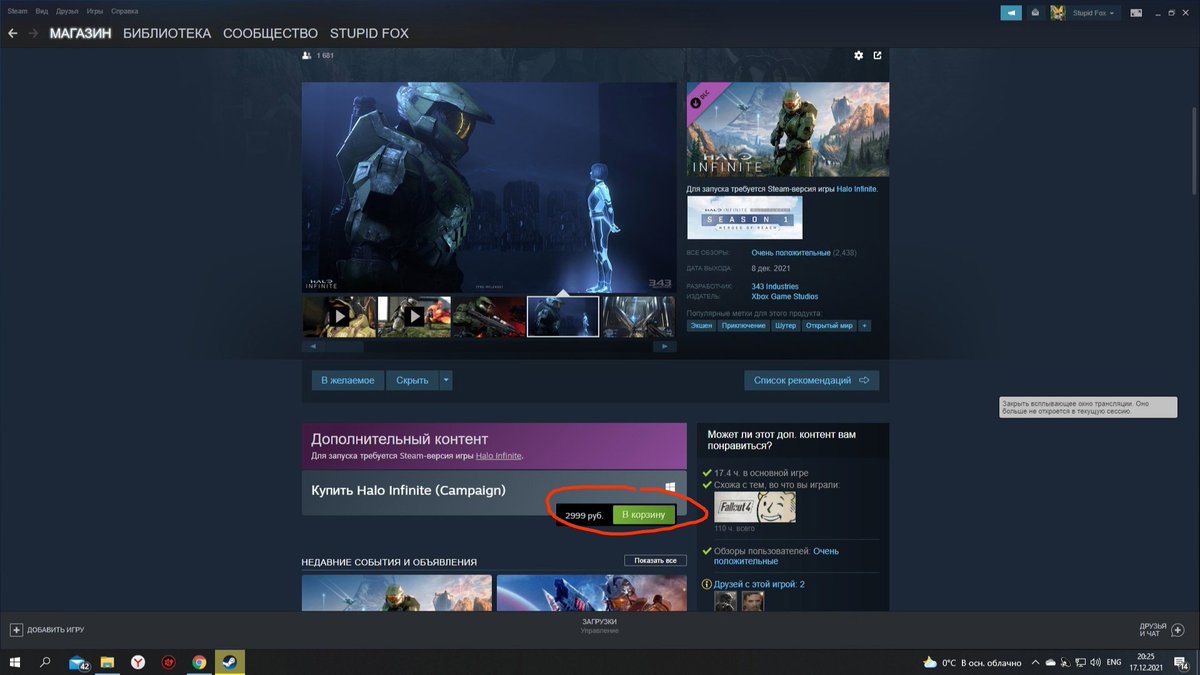The height and width of the screenshot is (675, 1200).
Task: Switch to the СООБЩЕСТВО tab
Action: point(270,33)
